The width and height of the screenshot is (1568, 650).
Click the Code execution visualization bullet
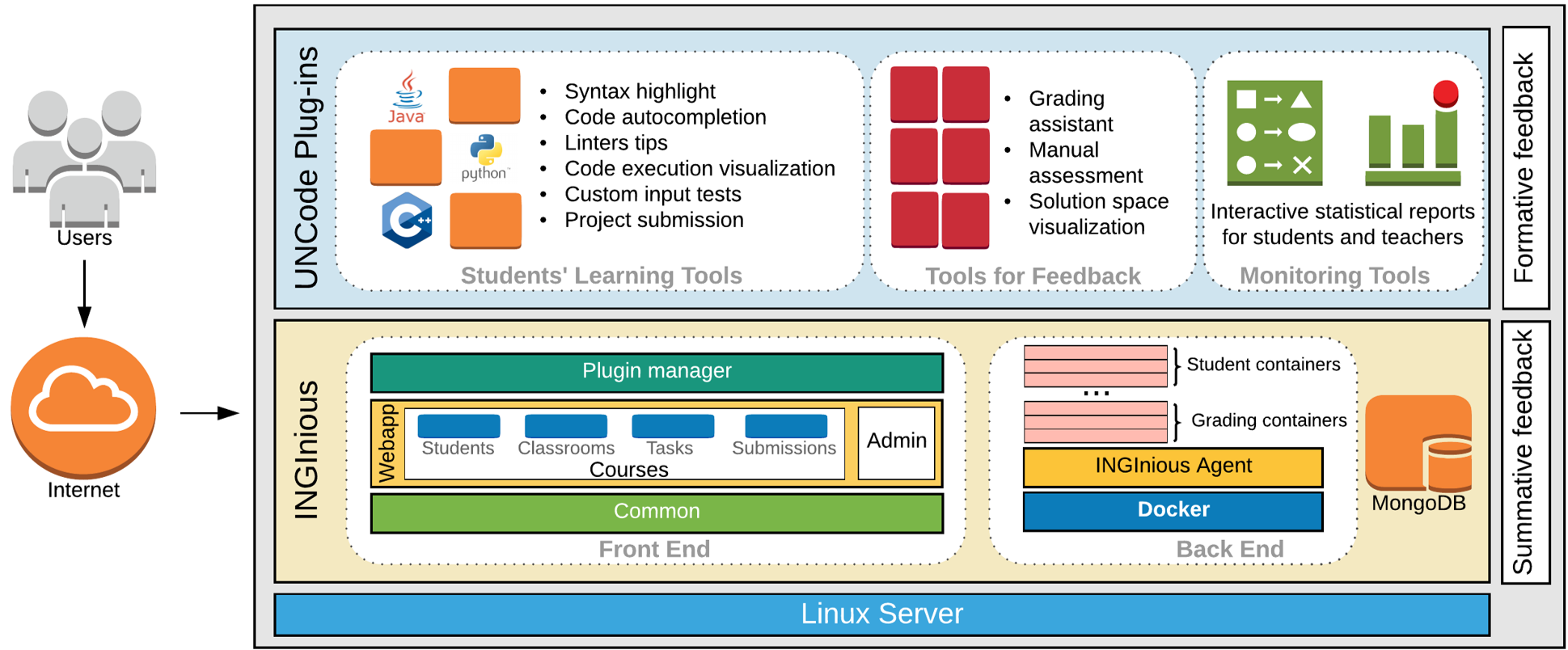699,169
